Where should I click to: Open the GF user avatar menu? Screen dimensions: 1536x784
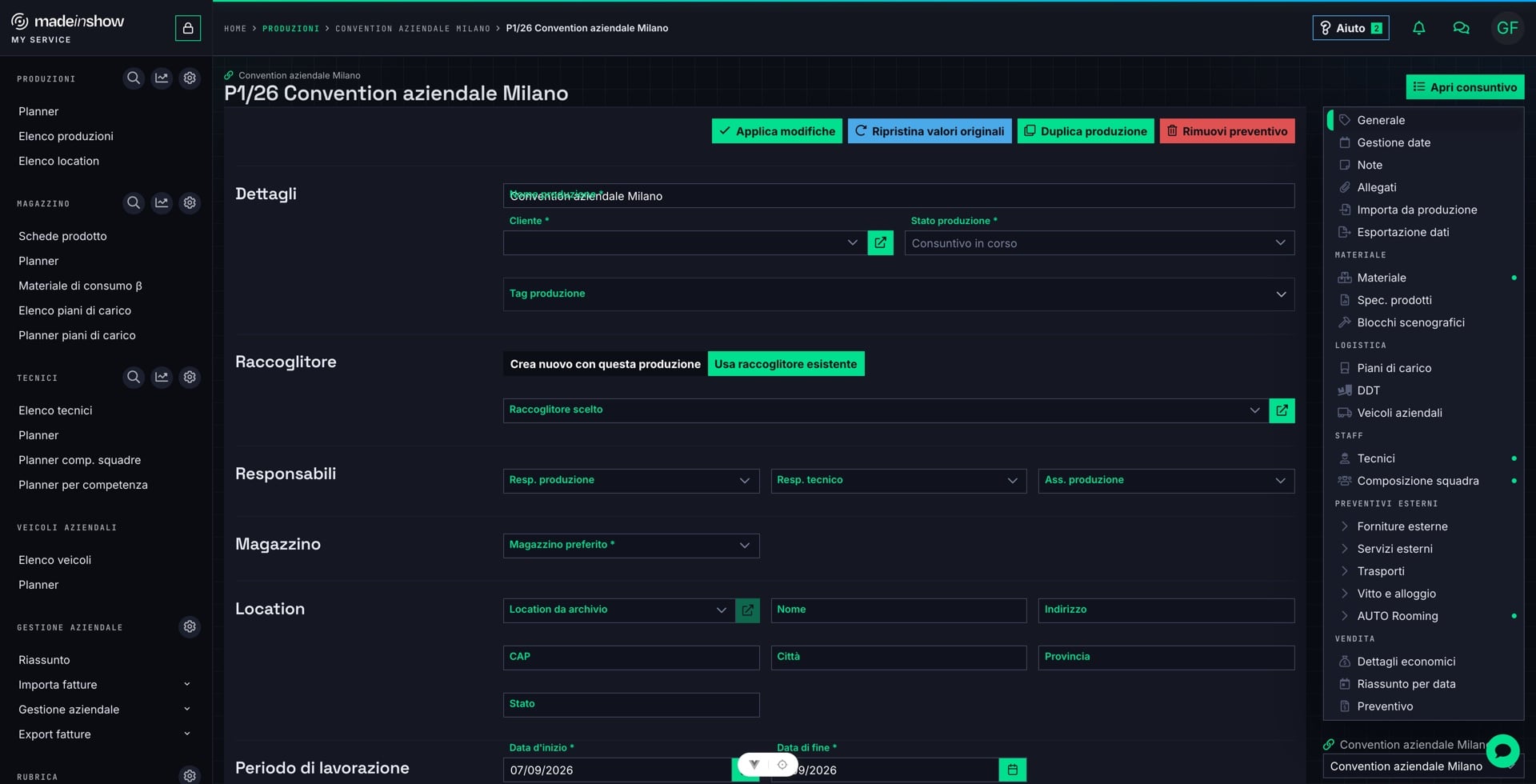[x=1507, y=28]
